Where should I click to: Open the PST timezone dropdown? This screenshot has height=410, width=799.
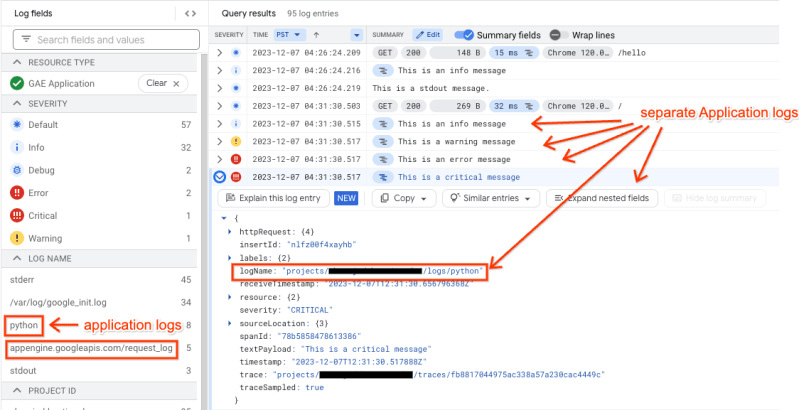click(x=290, y=35)
